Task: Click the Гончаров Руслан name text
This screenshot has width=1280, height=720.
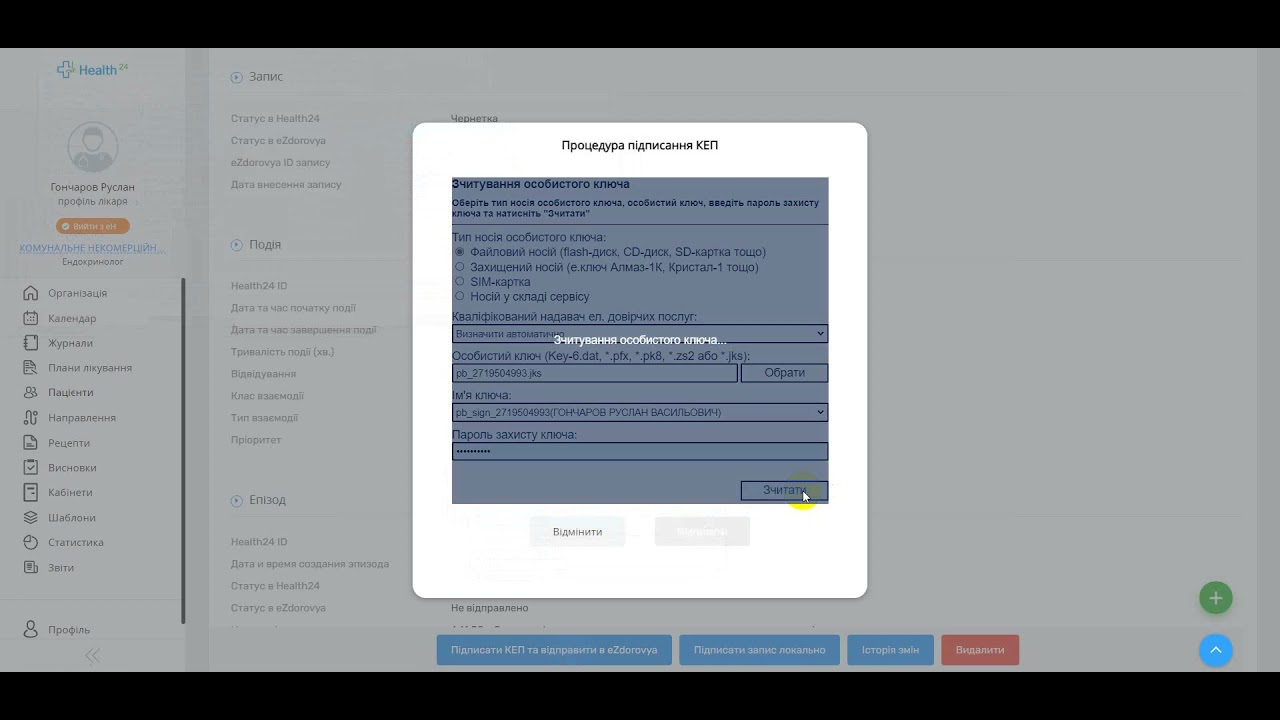Action: pyautogui.click(x=92, y=187)
